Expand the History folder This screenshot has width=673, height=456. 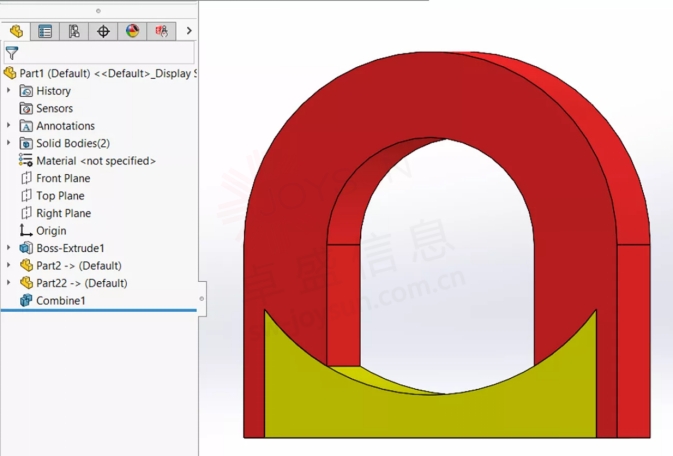9,91
